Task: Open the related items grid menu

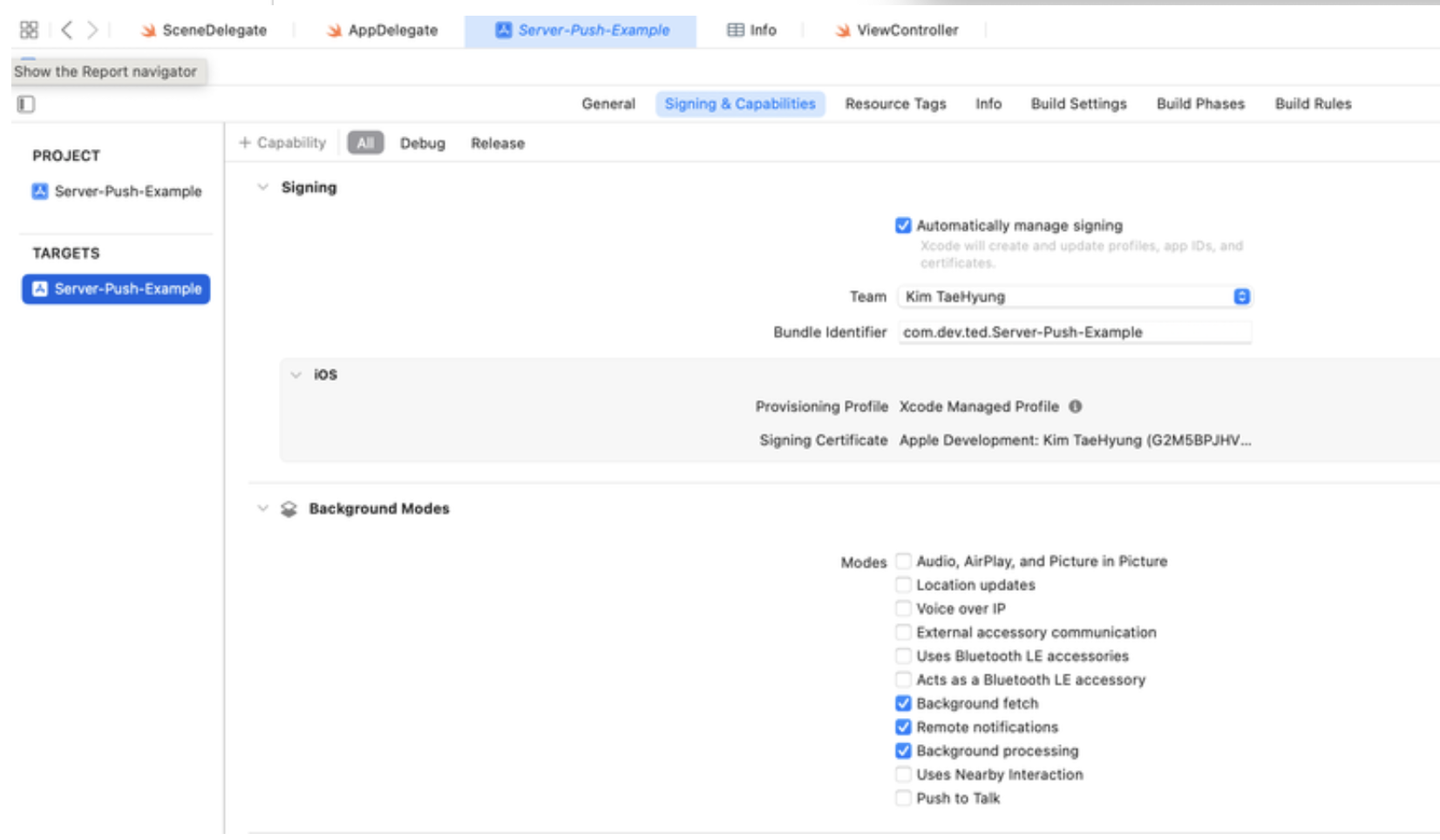Action: [x=29, y=30]
